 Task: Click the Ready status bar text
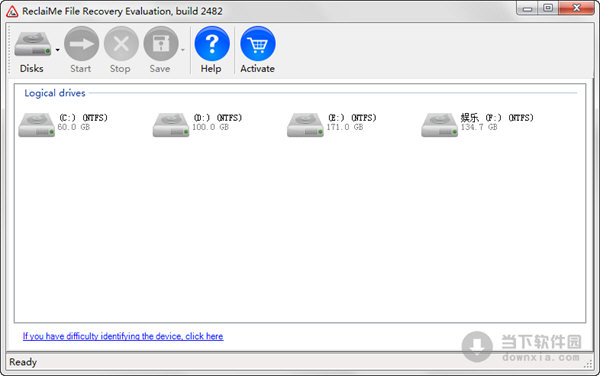[23, 362]
